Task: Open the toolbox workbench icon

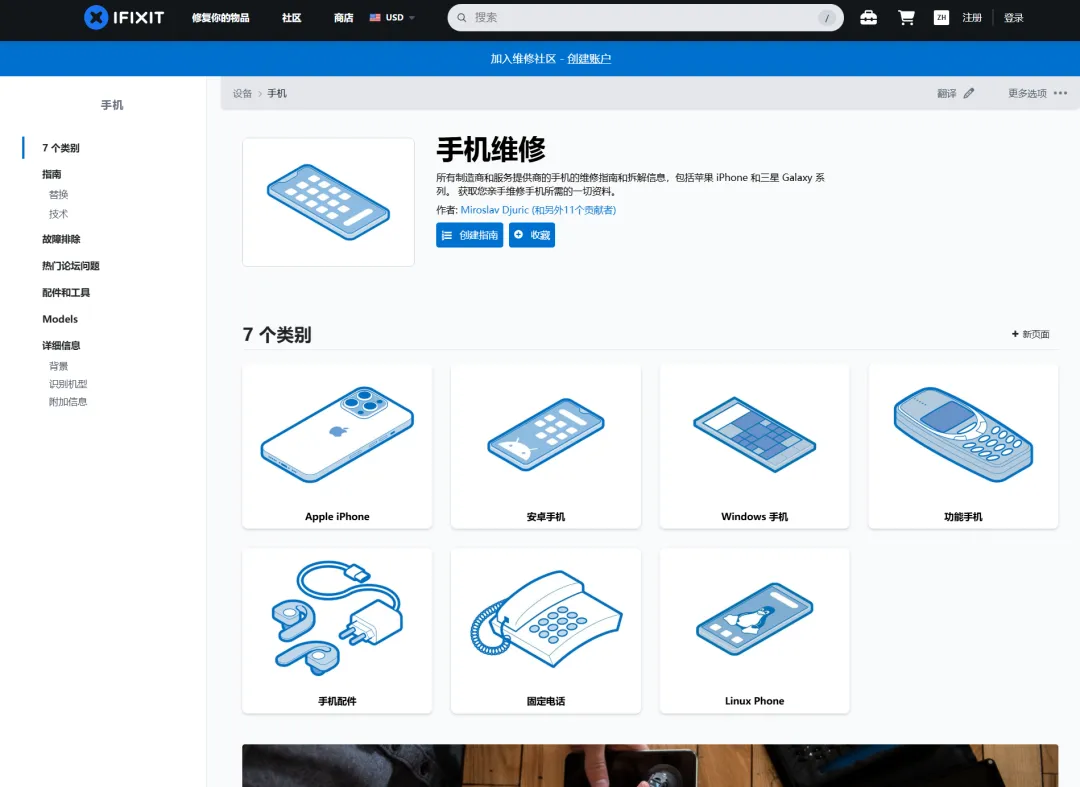Action: [869, 17]
